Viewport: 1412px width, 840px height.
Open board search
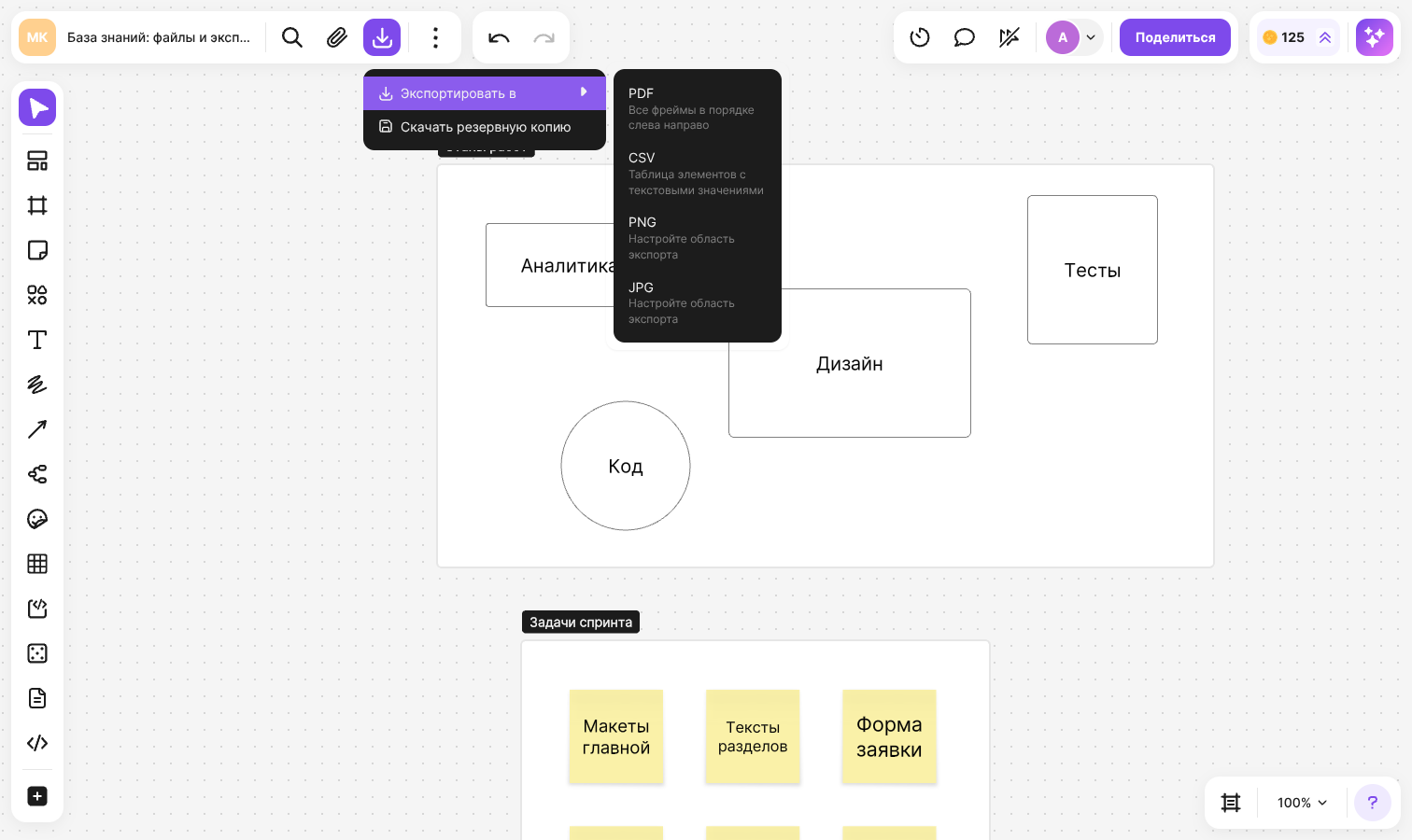[x=292, y=37]
